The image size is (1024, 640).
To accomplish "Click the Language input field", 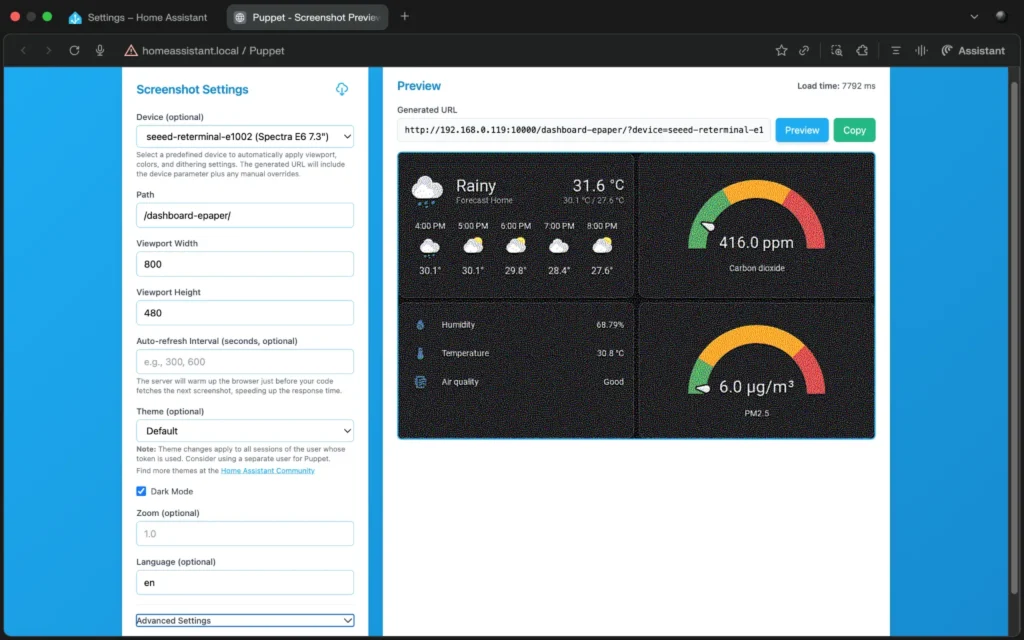I will (x=245, y=583).
